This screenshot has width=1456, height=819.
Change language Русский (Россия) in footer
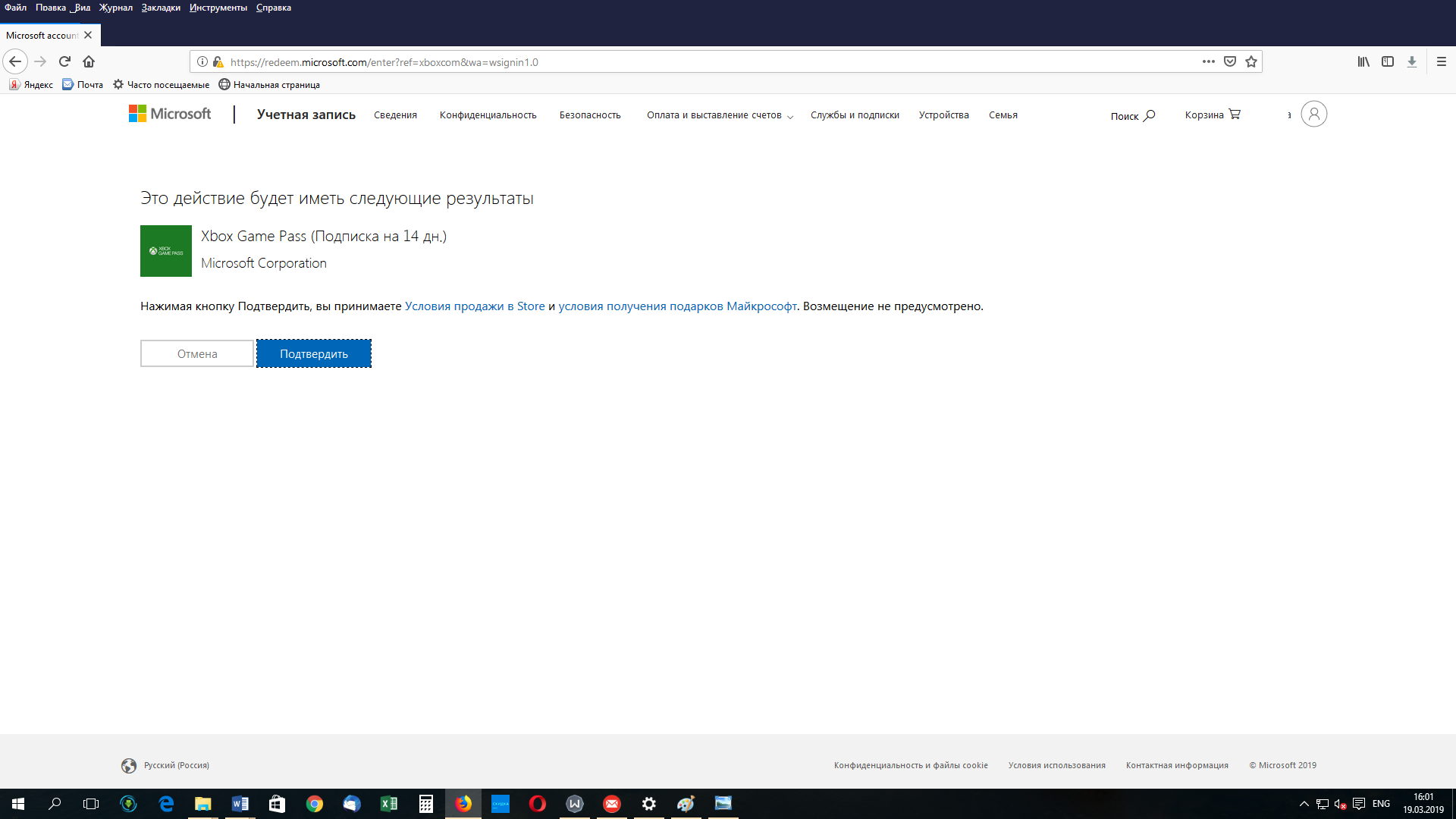pos(165,765)
